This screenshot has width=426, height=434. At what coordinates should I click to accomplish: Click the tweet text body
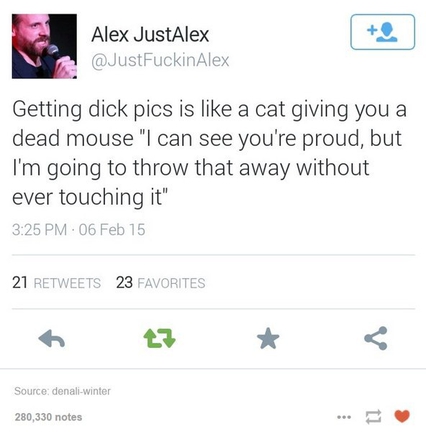(x=209, y=153)
